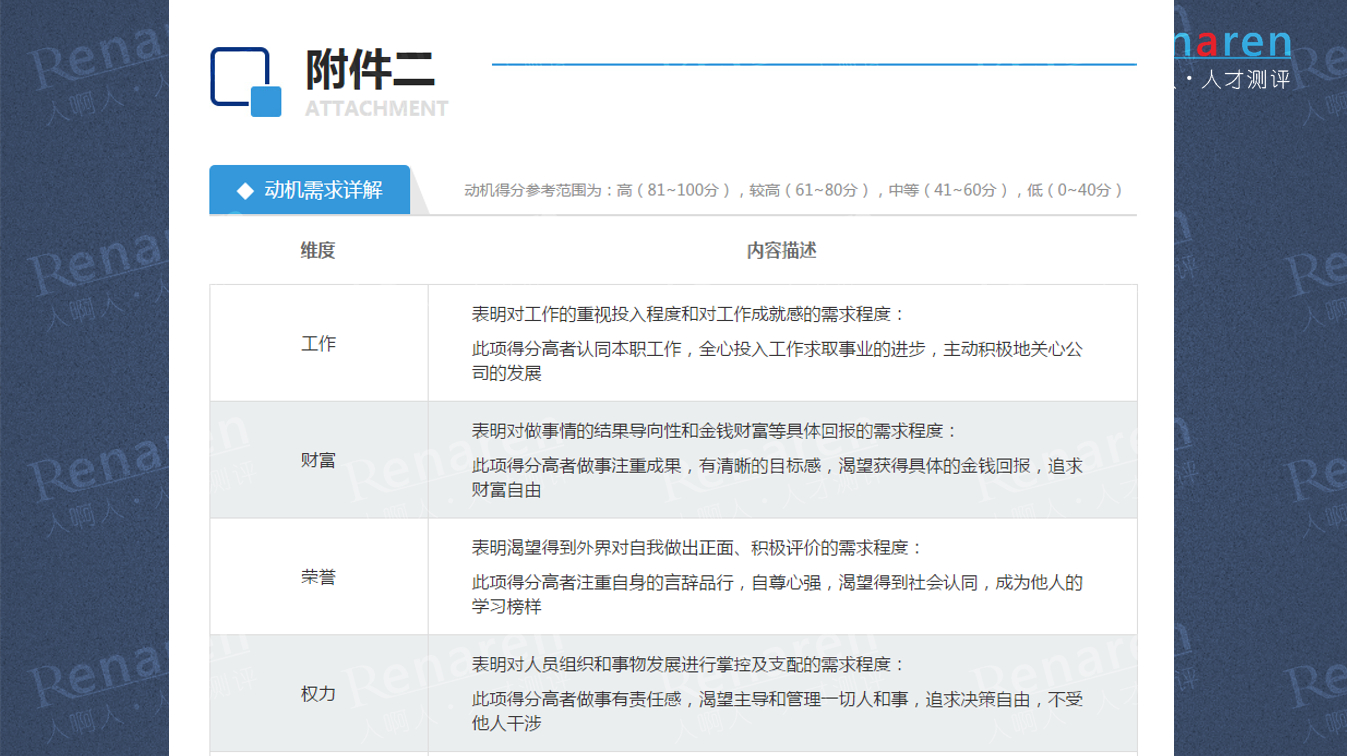Select the 财富 dimension cell
Viewport: 1347px width, 756px height.
point(318,460)
